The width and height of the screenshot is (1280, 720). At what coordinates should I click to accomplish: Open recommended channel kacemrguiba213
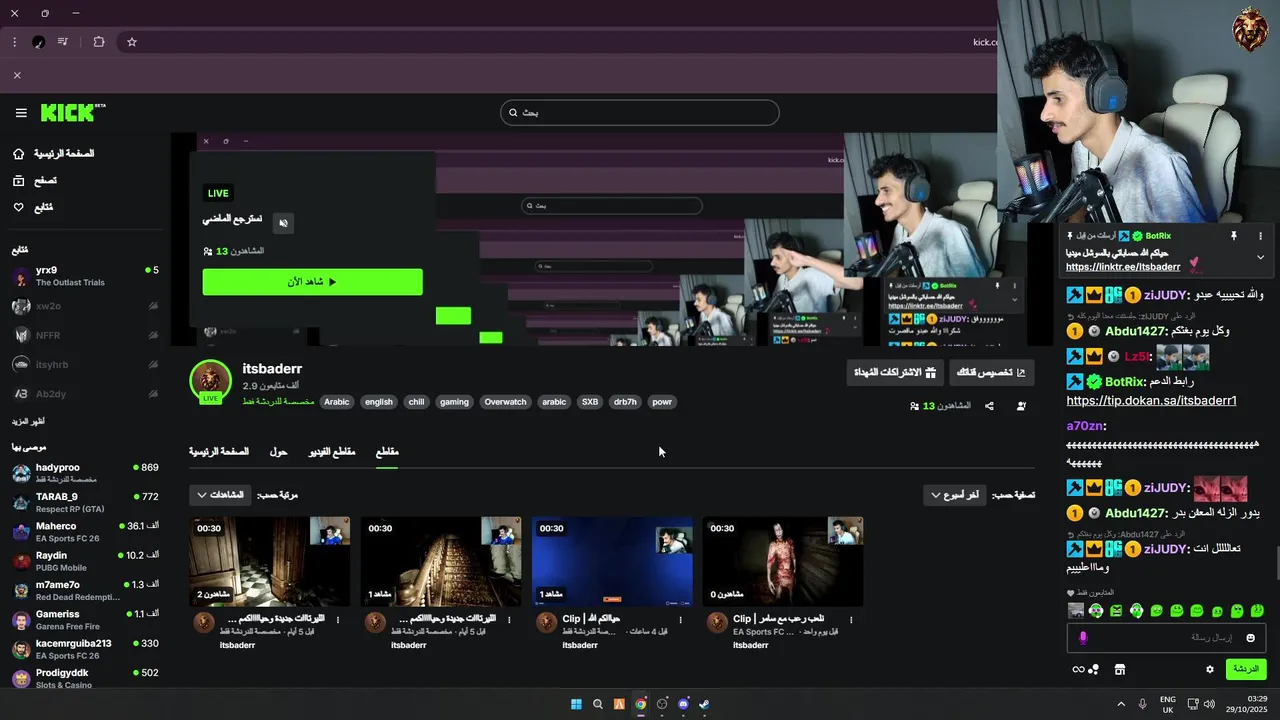(x=85, y=649)
